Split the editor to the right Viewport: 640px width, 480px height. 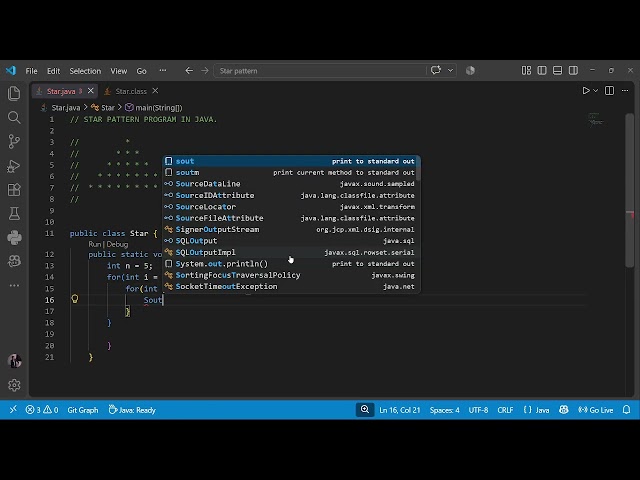coord(609,91)
